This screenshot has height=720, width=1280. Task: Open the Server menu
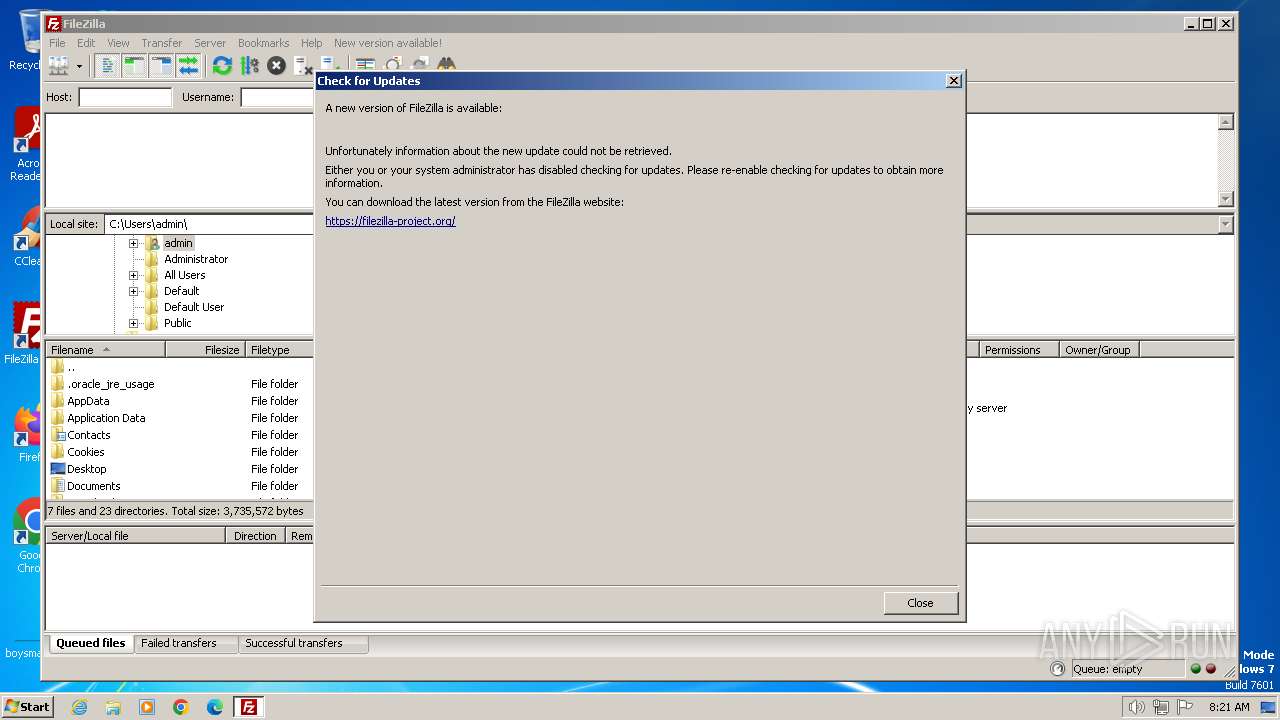pyautogui.click(x=210, y=43)
